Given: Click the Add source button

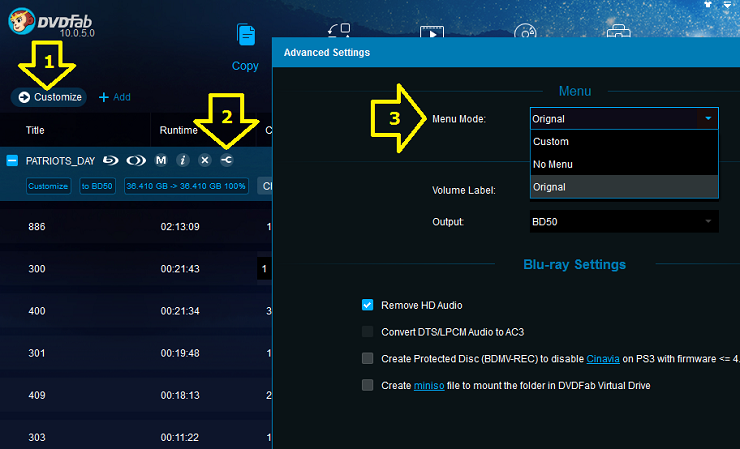Looking at the screenshot, I should [115, 97].
